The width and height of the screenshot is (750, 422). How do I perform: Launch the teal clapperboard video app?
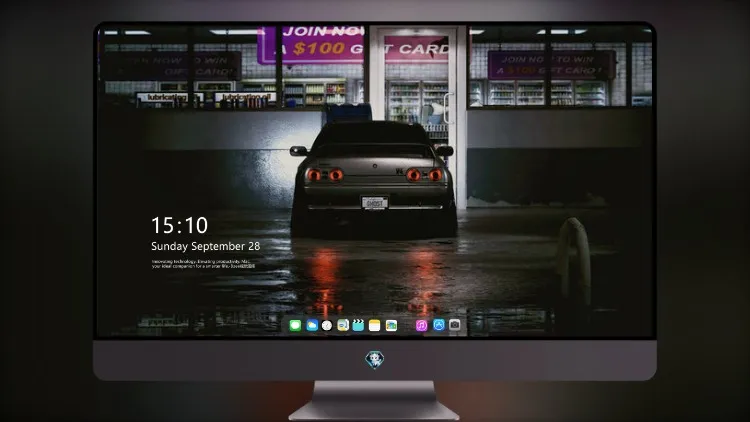pos(358,325)
